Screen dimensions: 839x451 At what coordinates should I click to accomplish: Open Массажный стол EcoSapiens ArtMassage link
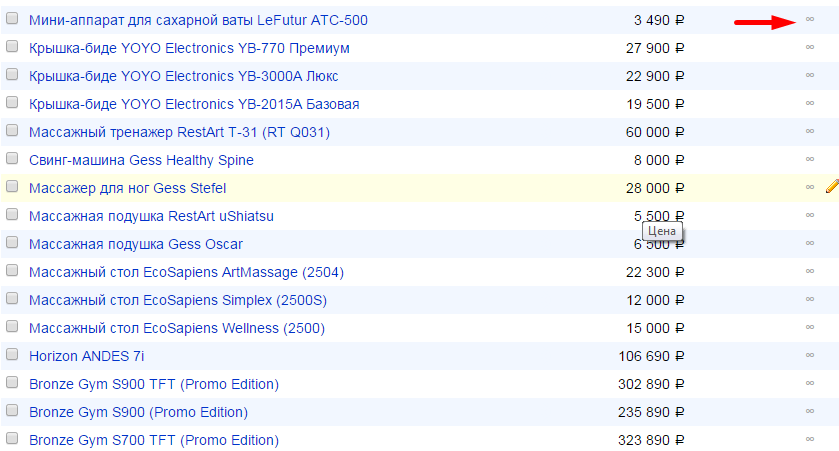pos(186,272)
